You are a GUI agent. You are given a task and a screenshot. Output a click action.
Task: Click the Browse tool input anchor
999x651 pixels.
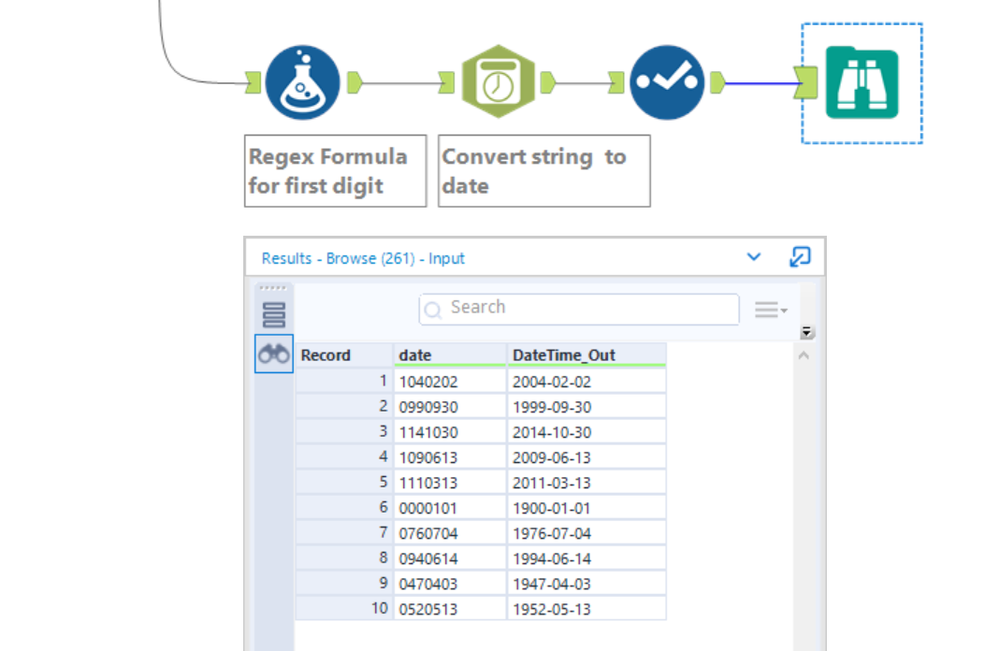click(806, 83)
